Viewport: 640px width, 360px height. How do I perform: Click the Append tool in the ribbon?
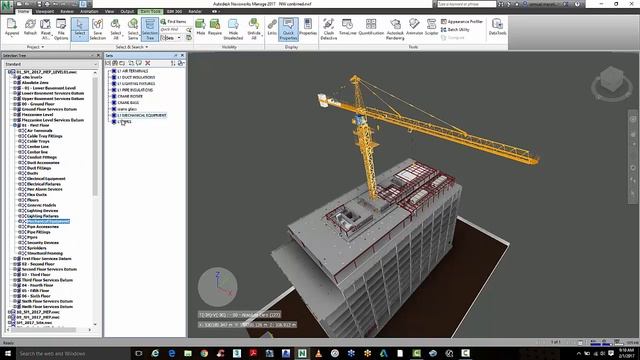tap(11, 28)
